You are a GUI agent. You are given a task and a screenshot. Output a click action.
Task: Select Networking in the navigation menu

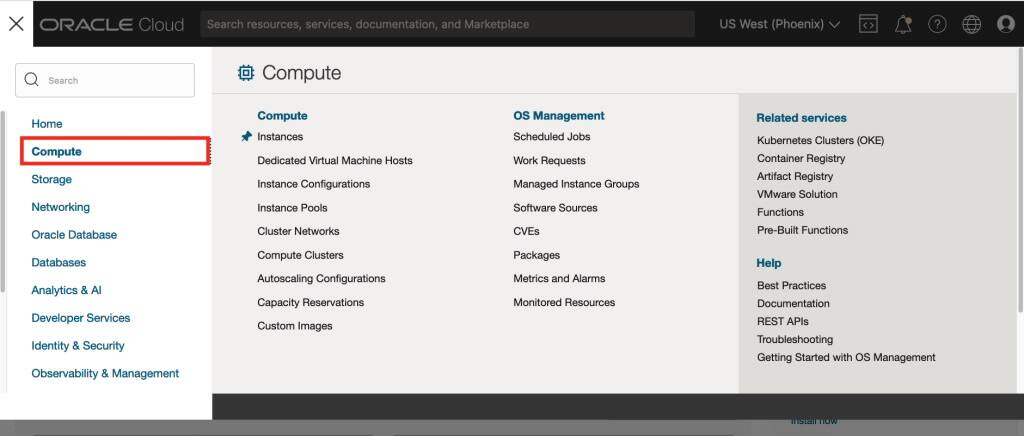pyautogui.click(x=61, y=207)
